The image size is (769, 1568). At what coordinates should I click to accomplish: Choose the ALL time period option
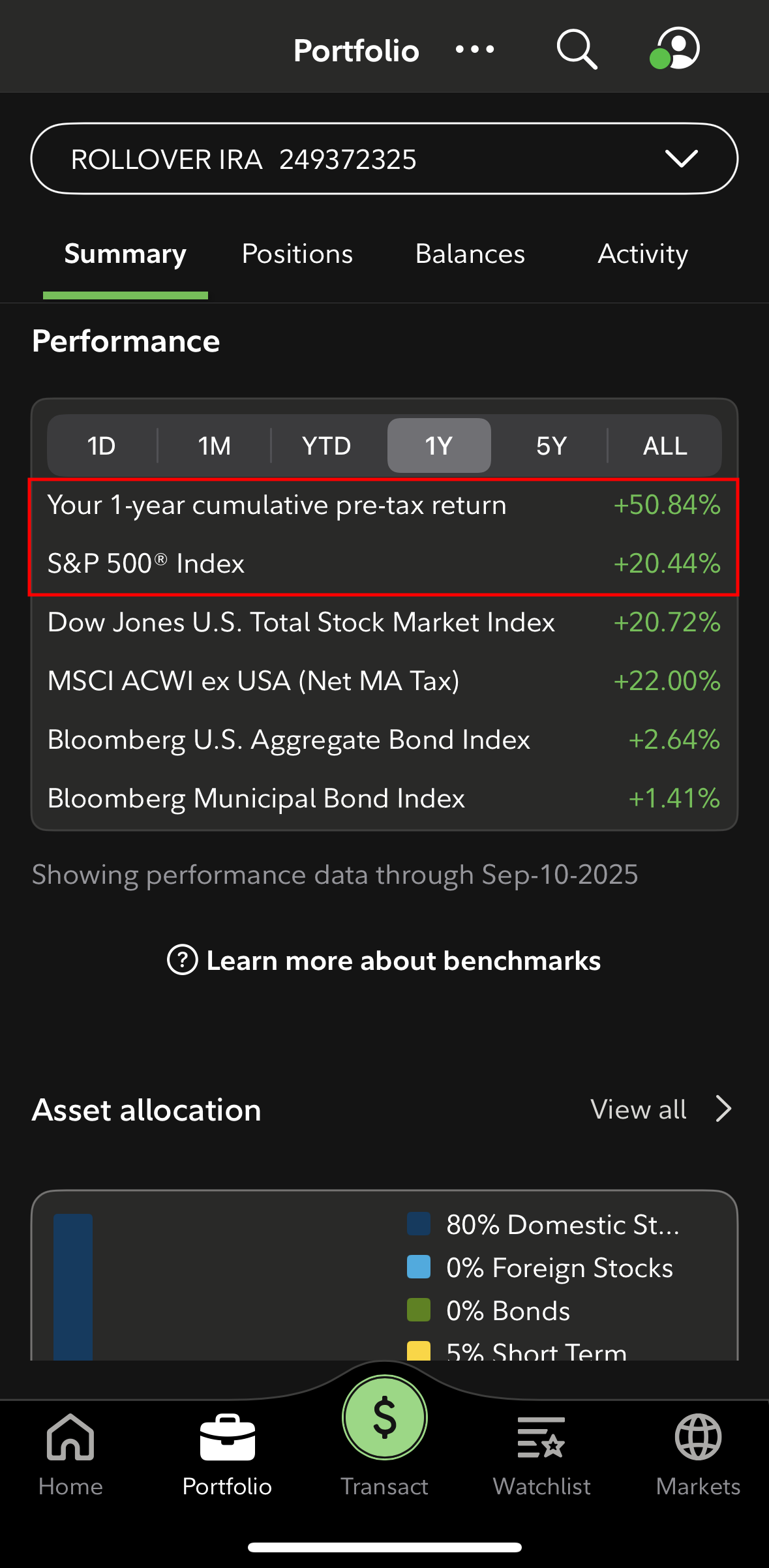click(665, 446)
